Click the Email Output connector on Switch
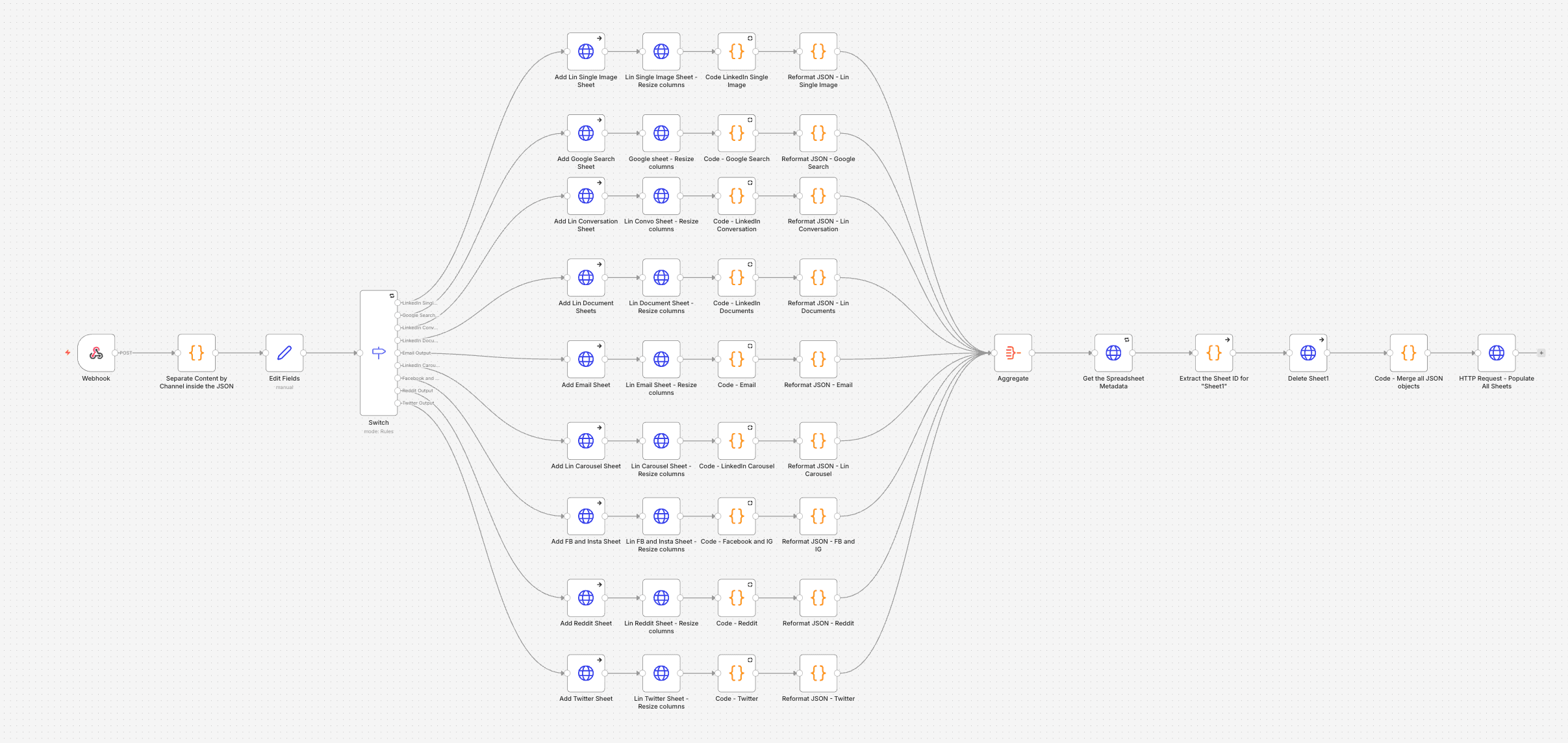 [398, 353]
